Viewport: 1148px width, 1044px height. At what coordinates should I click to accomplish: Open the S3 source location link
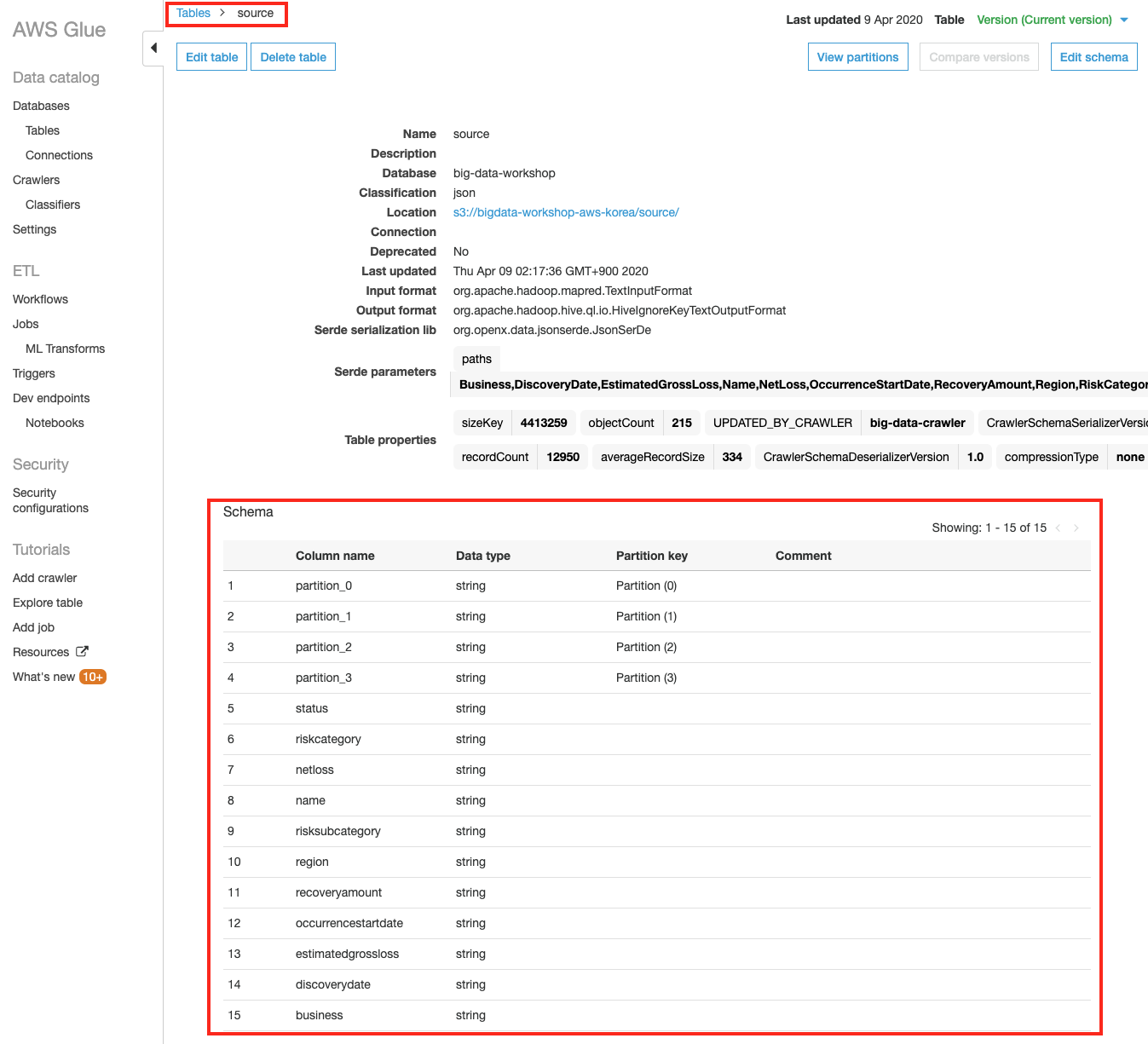coord(566,212)
